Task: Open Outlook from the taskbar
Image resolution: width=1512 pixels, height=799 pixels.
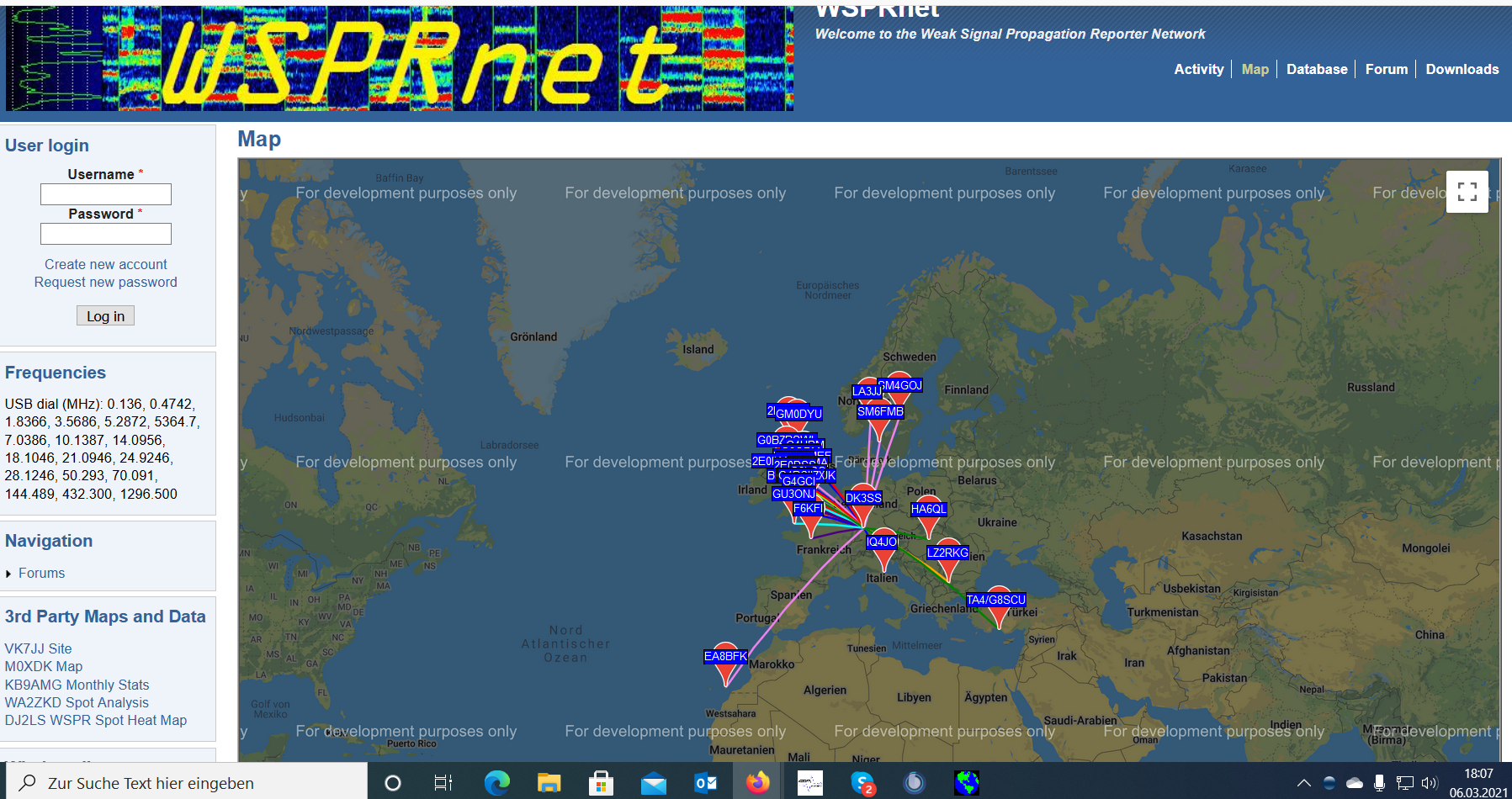Action: [705, 783]
